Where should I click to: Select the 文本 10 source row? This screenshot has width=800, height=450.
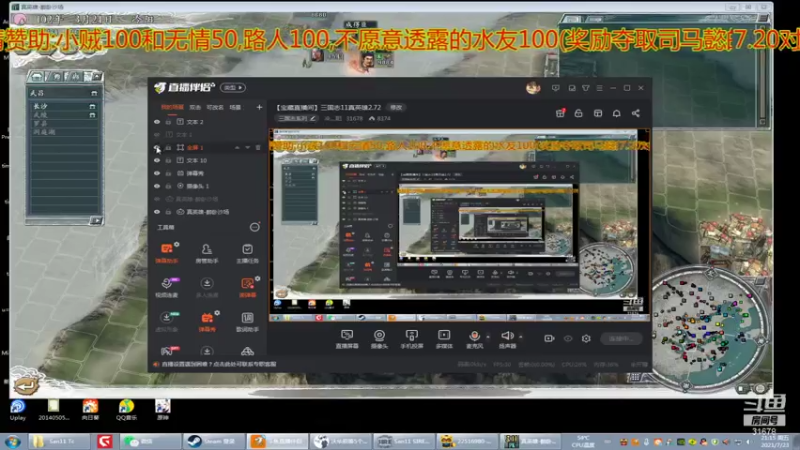tap(209, 160)
